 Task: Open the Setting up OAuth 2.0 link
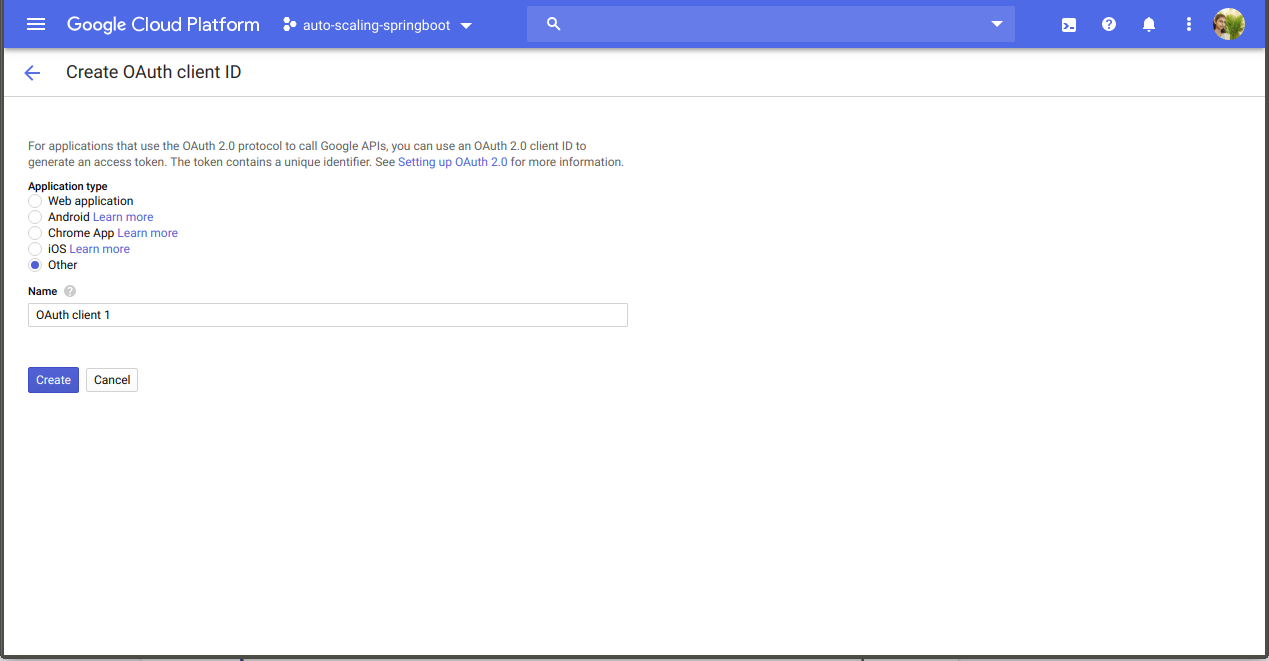pos(453,161)
